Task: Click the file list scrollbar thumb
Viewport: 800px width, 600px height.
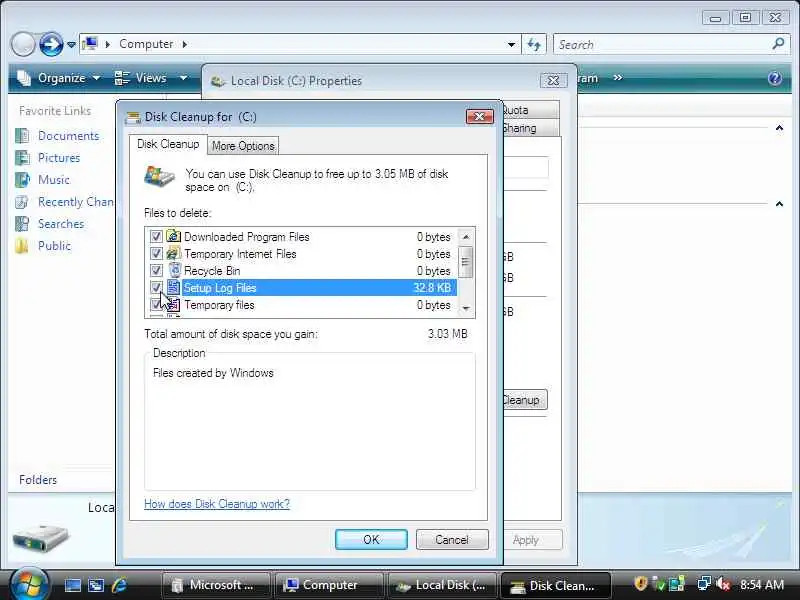Action: (465, 262)
